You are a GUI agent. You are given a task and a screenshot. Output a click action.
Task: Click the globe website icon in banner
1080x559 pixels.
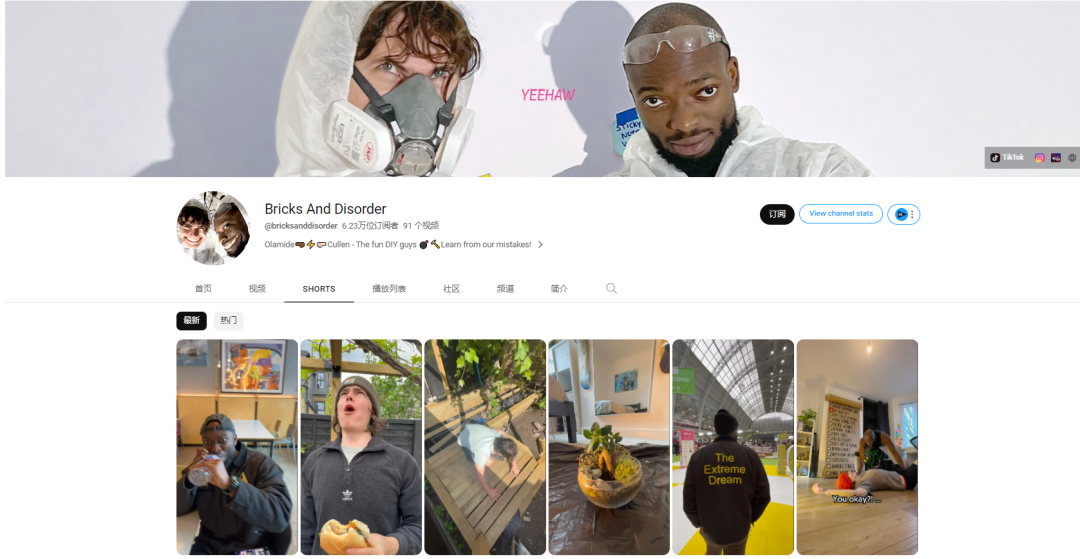pyautogui.click(x=1072, y=158)
